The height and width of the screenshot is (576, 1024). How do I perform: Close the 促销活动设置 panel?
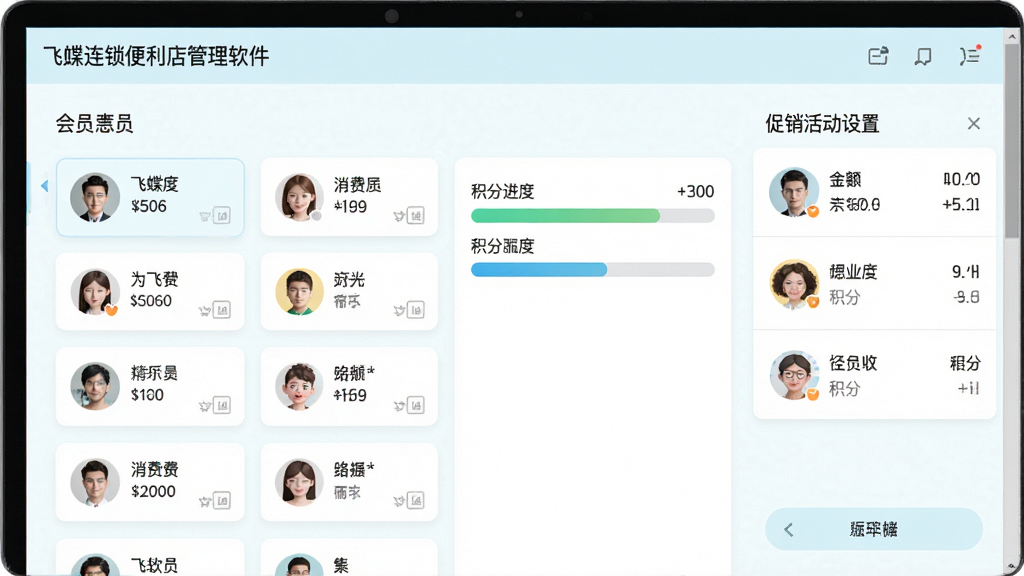tap(974, 123)
